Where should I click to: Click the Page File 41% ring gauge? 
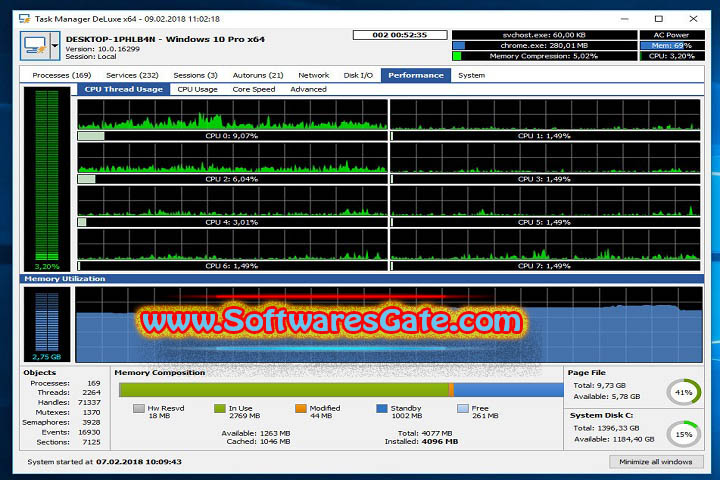(684, 392)
